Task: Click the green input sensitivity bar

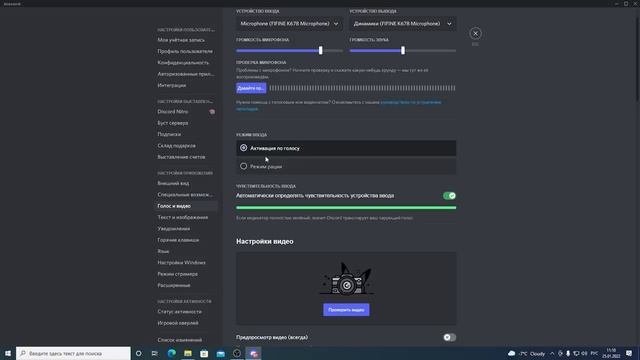Action: tap(346, 208)
